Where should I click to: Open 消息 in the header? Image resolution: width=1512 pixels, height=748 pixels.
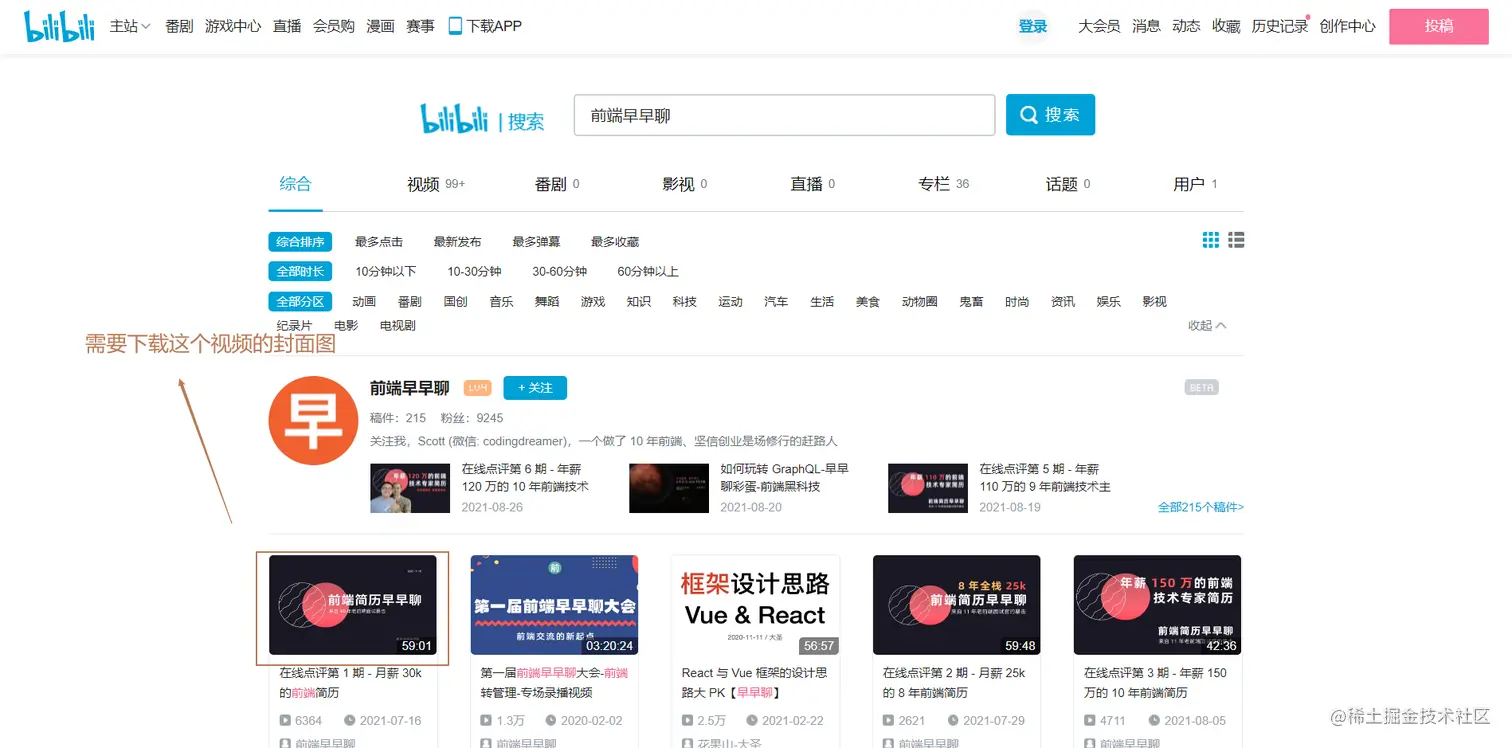1146,26
